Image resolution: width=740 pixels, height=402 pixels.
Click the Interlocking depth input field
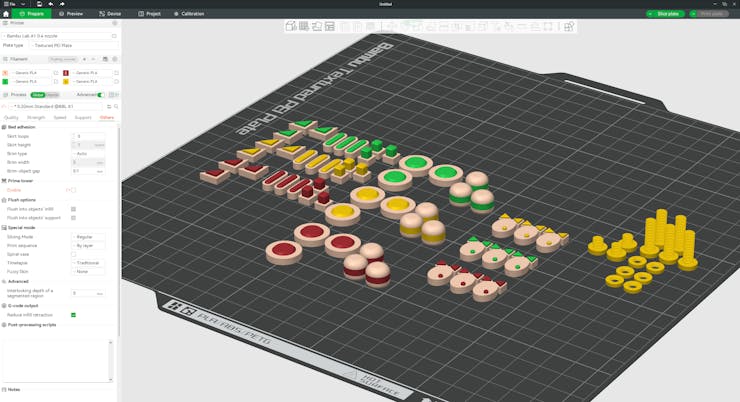(88, 293)
